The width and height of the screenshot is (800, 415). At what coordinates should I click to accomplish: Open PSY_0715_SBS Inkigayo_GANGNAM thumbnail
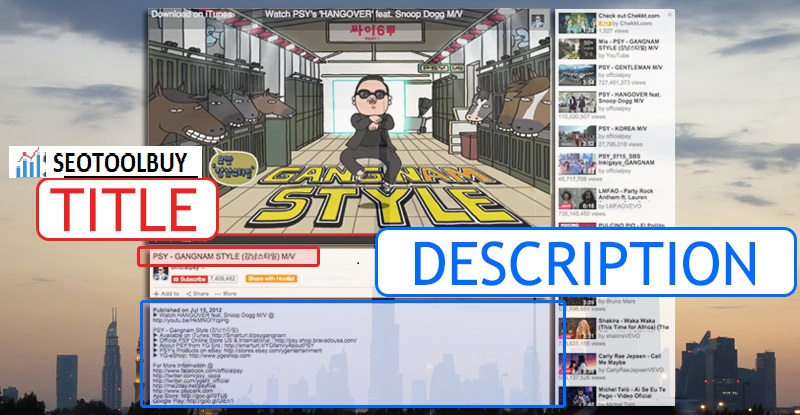click(577, 164)
